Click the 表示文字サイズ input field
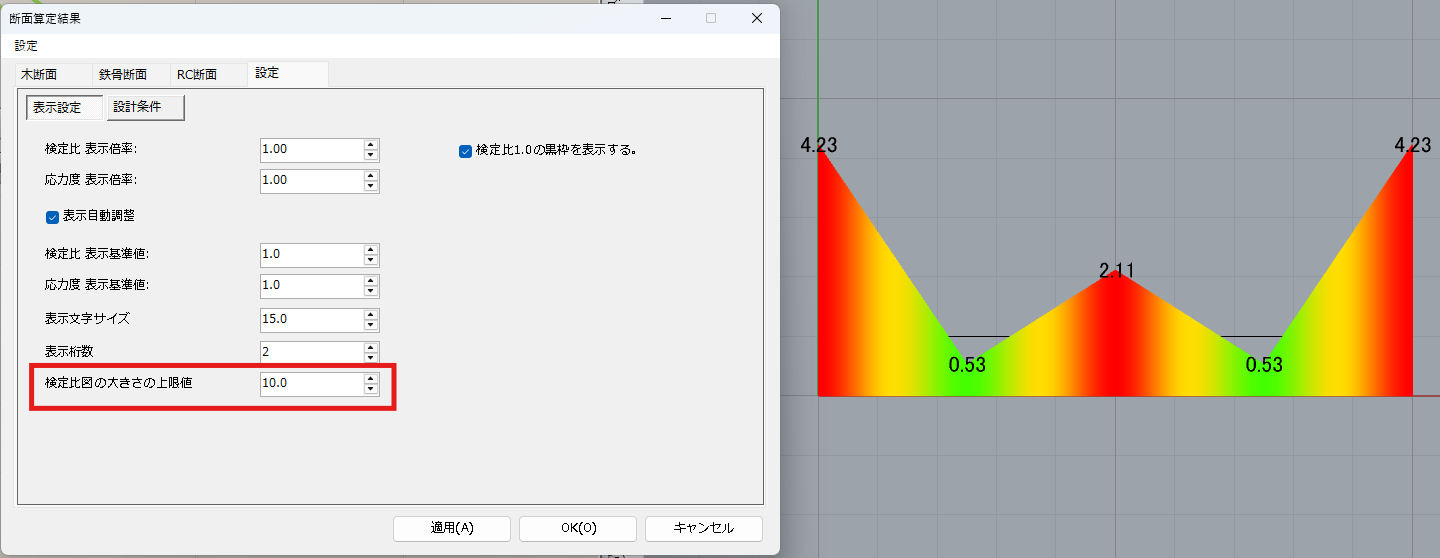This screenshot has width=1440, height=558. tap(310, 320)
